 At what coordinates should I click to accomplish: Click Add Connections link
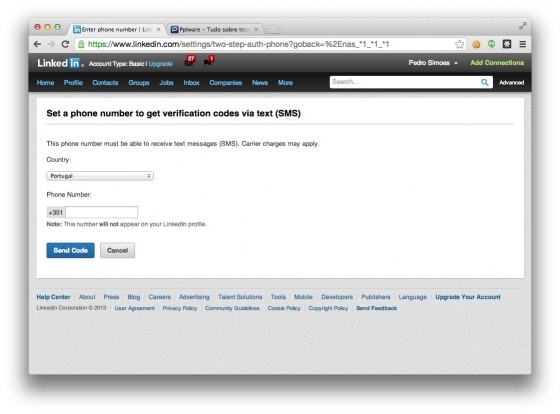(x=497, y=63)
